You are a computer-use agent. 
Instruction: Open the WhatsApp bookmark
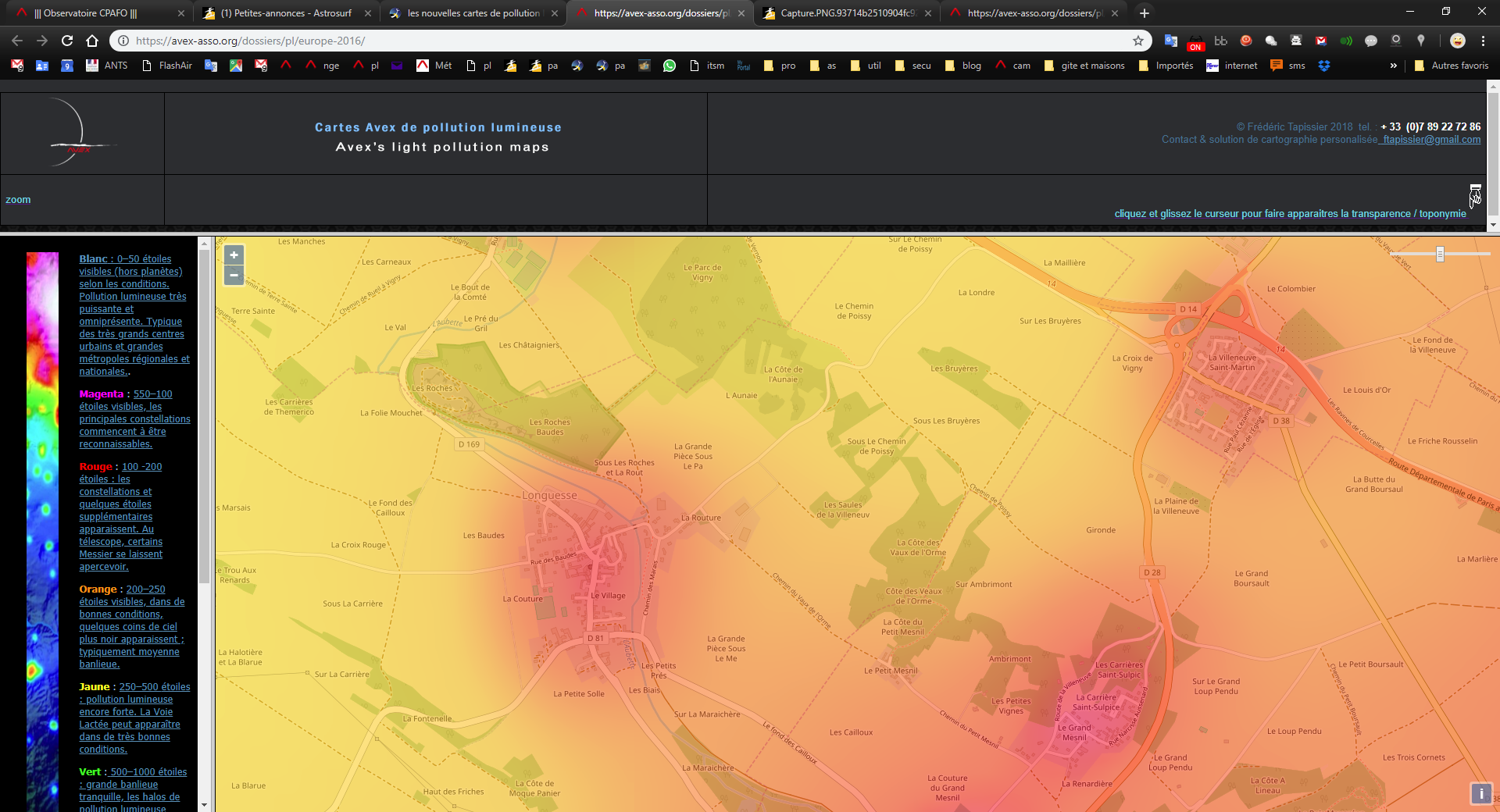670,66
